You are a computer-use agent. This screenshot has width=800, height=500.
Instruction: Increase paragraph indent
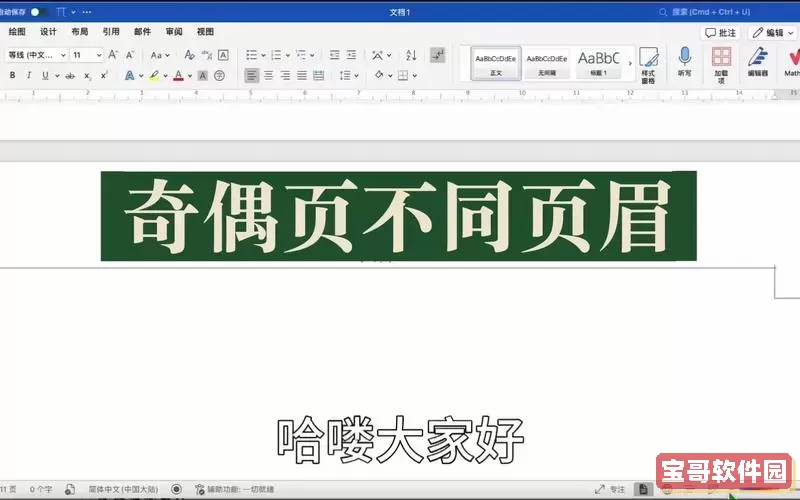coord(352,55)
